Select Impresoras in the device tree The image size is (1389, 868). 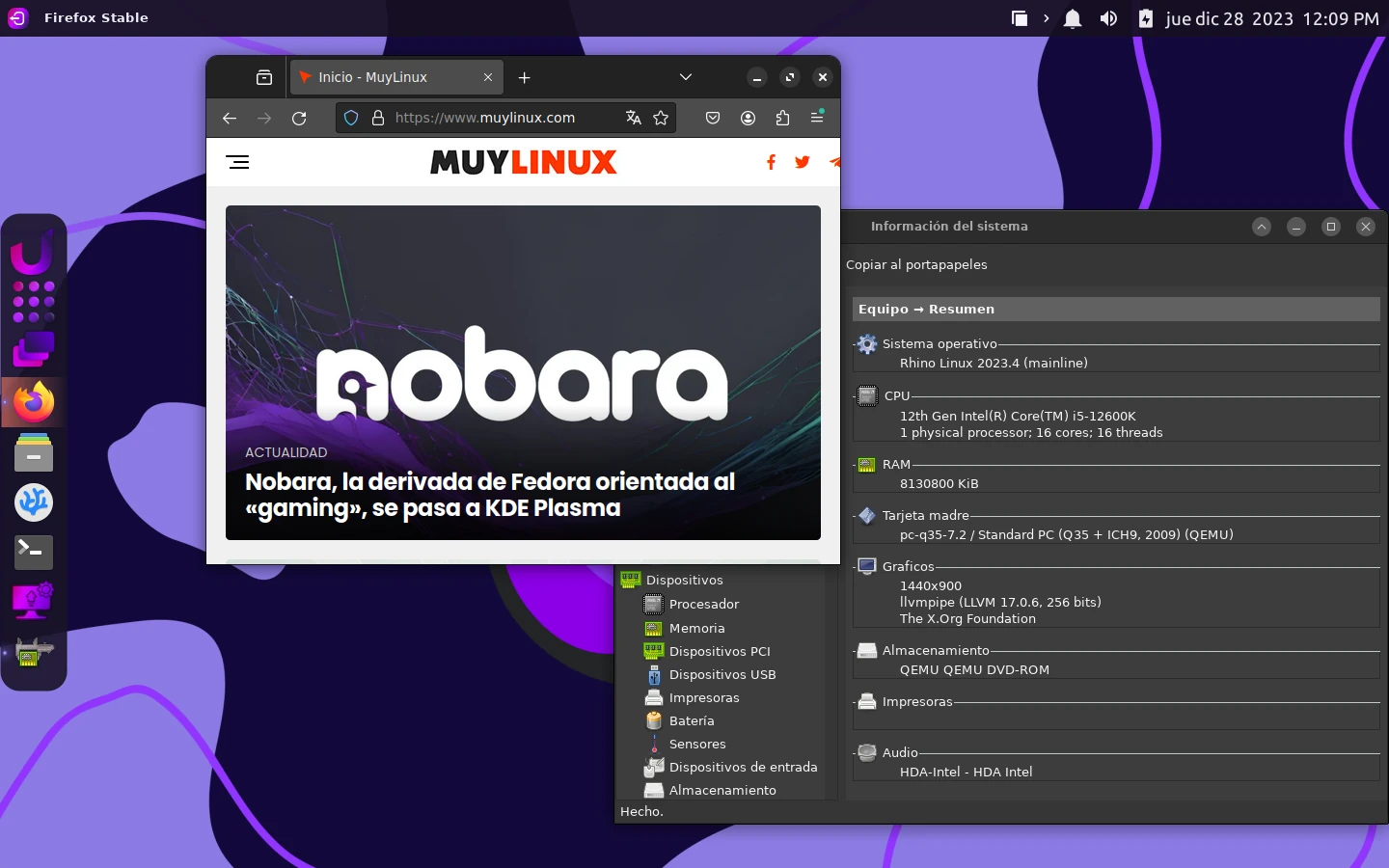pyautogui.click(x=704, y=697)
